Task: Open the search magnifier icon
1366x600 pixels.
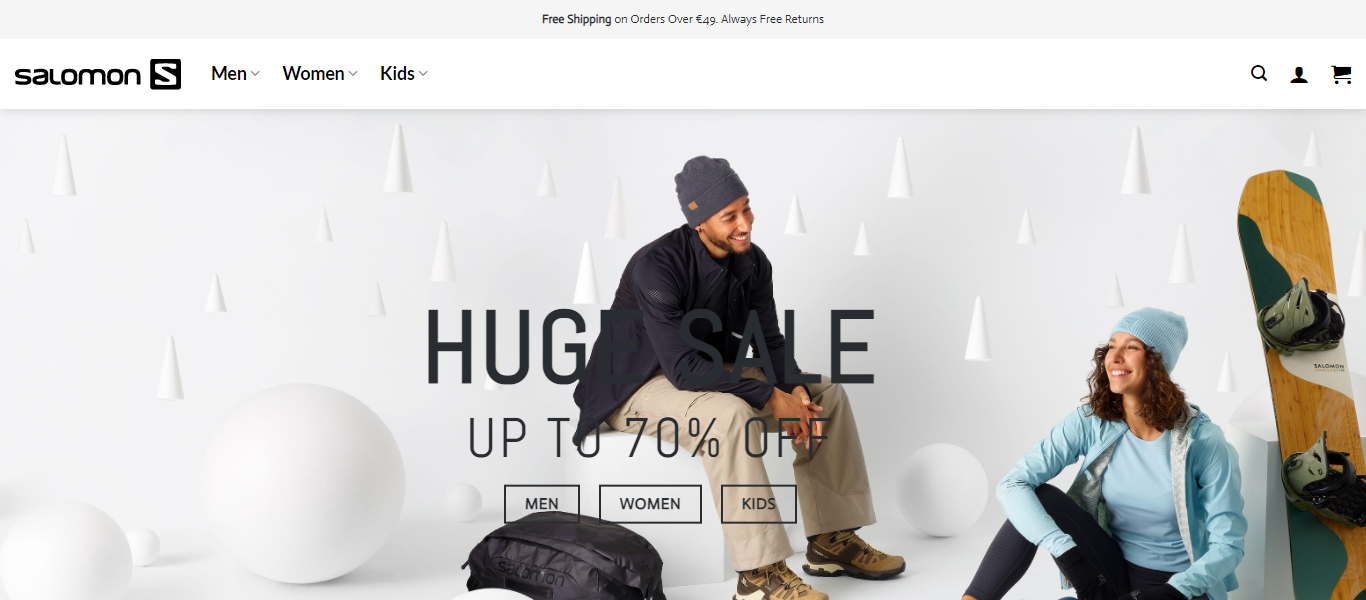Action: [1259, 73]
